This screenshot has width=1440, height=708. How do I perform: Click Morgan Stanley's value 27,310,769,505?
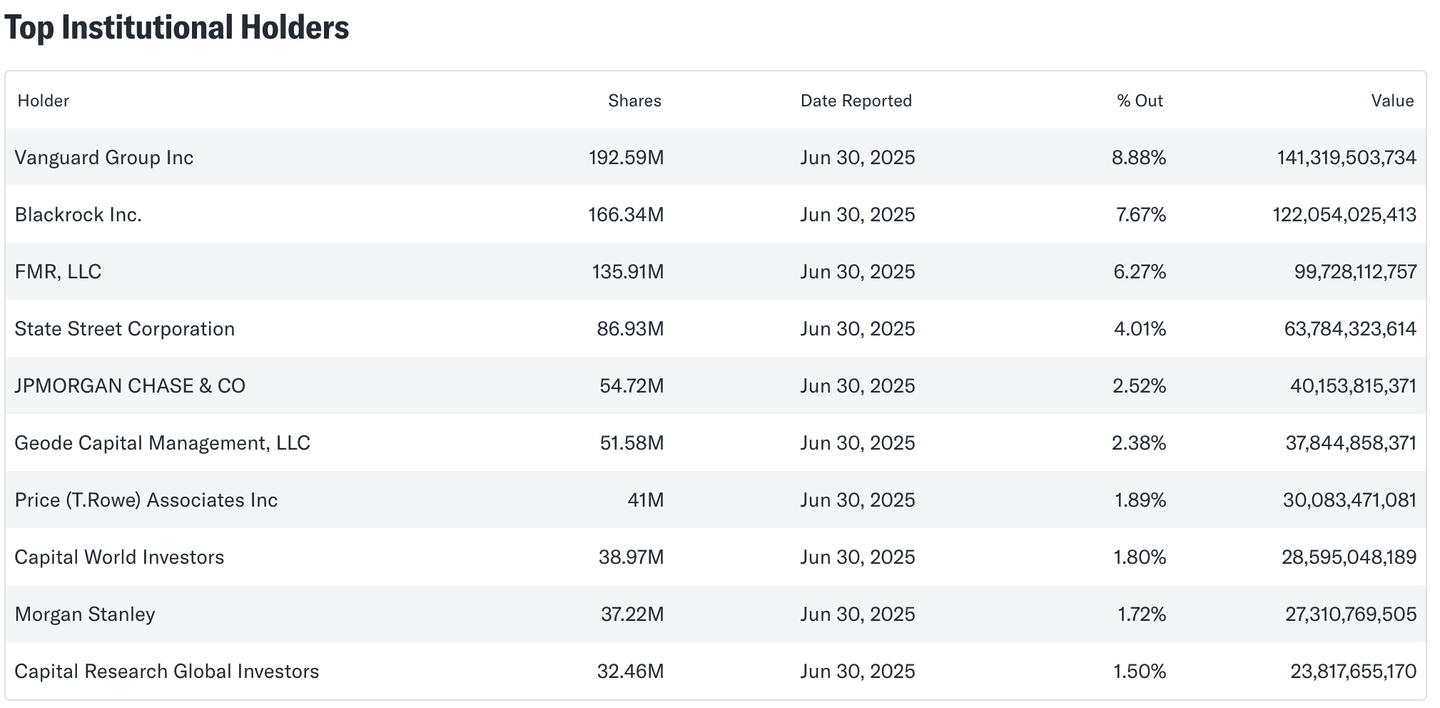click(x=1350, y=614)
